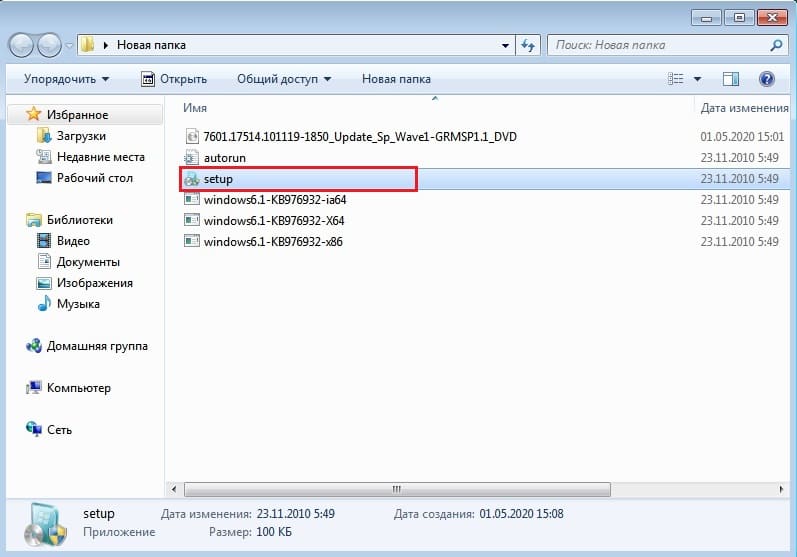Click the folder icon in address bar

[88, 45]
